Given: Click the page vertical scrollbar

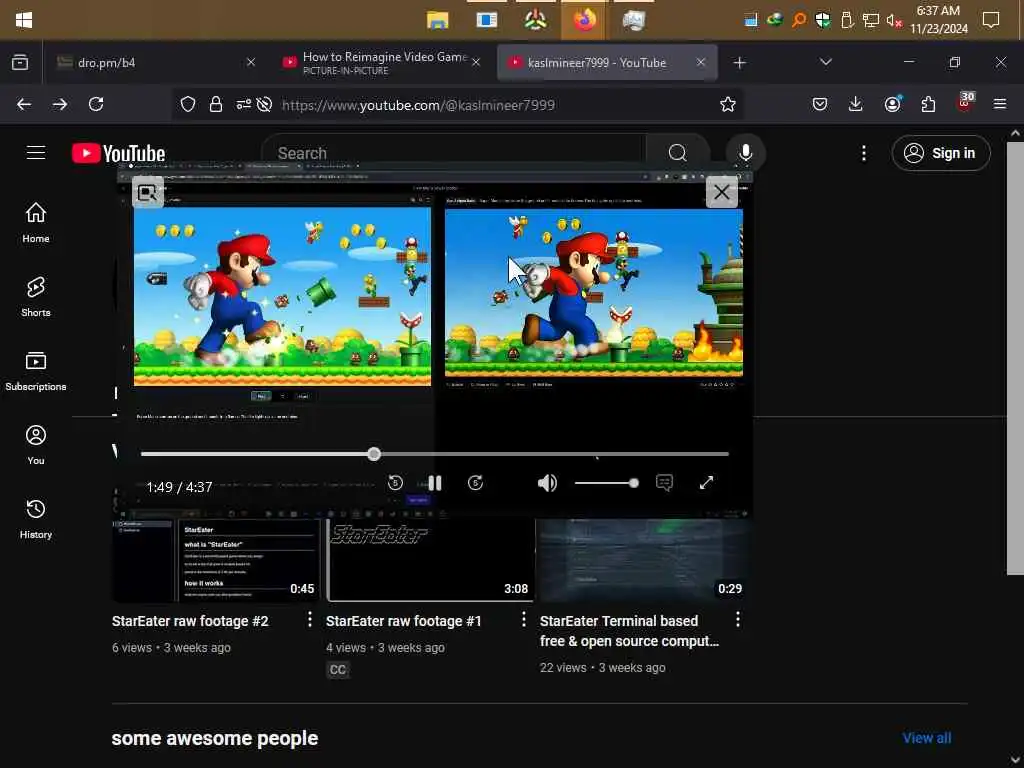Looking at the screenshot, I should pos(1015,358).
